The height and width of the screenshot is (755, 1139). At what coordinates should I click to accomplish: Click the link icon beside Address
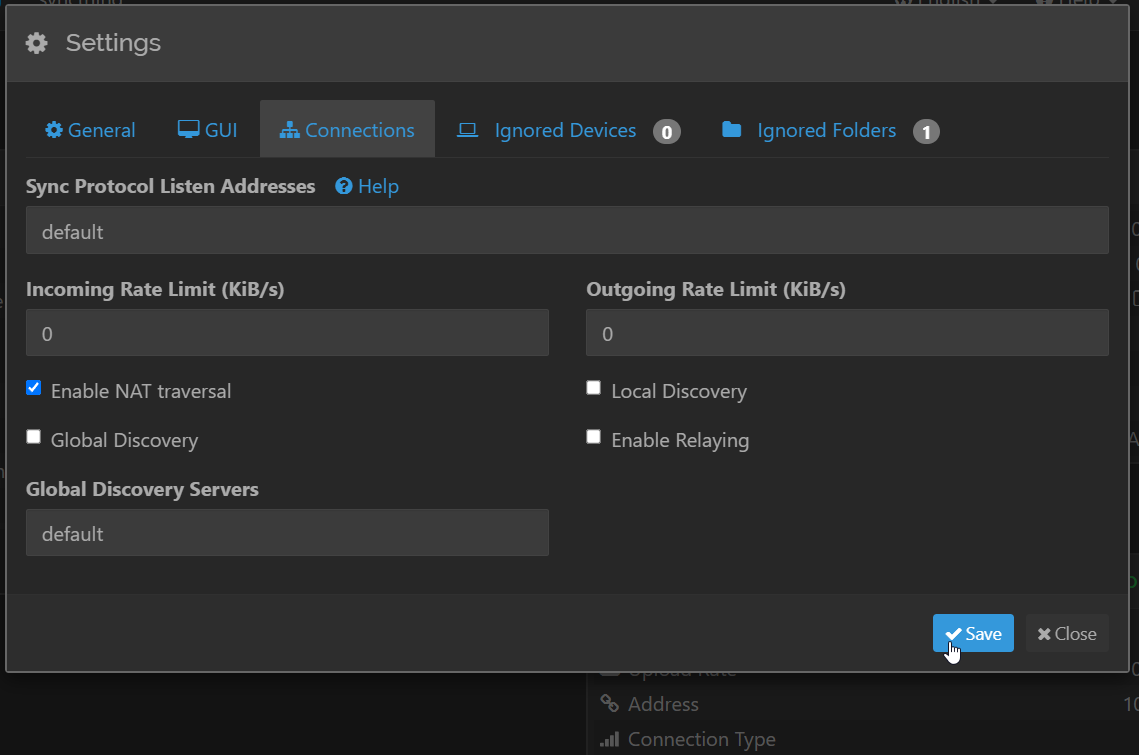point(608,704)
